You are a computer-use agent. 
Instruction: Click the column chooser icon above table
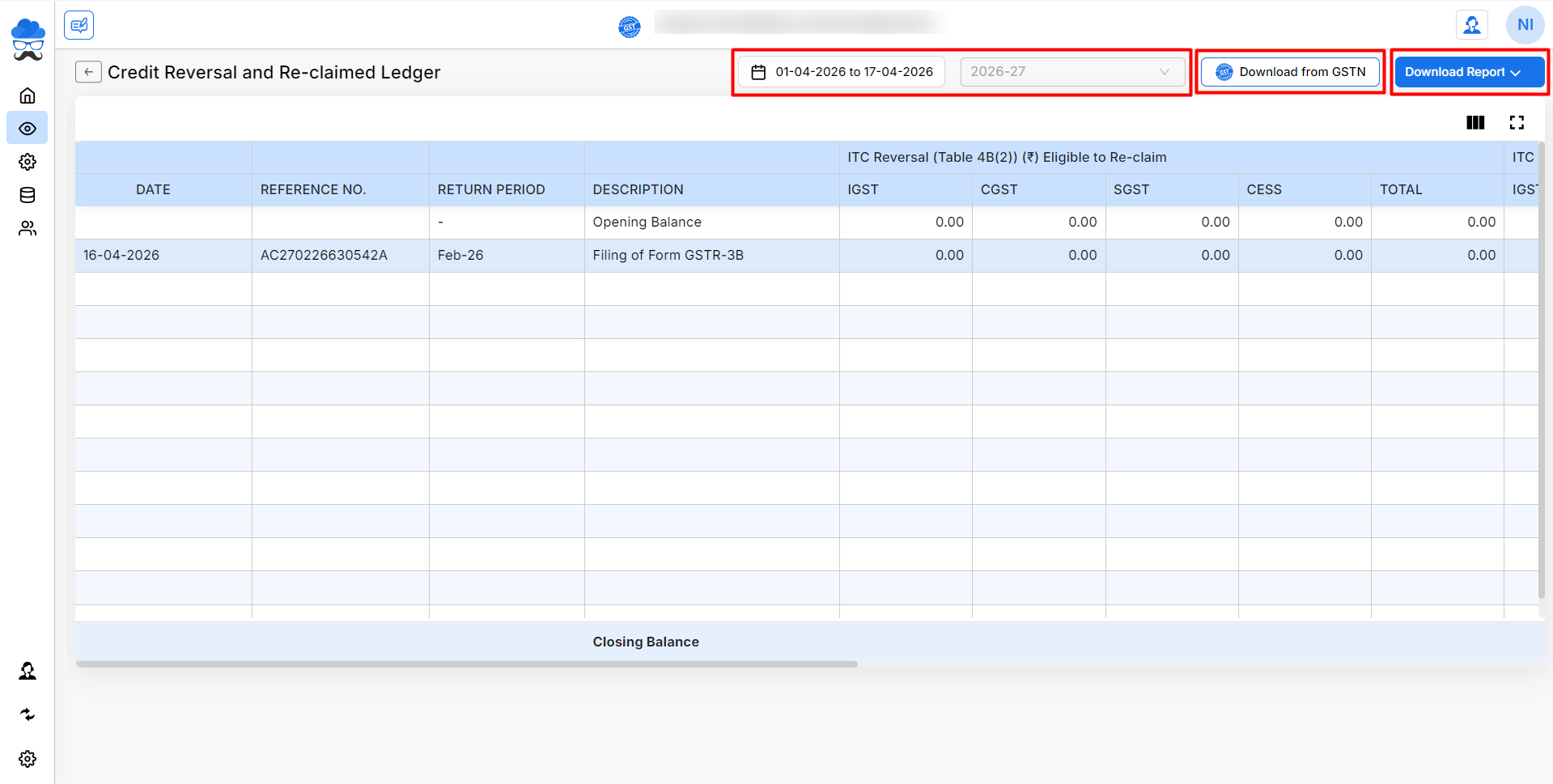[x=1475, y=122]
